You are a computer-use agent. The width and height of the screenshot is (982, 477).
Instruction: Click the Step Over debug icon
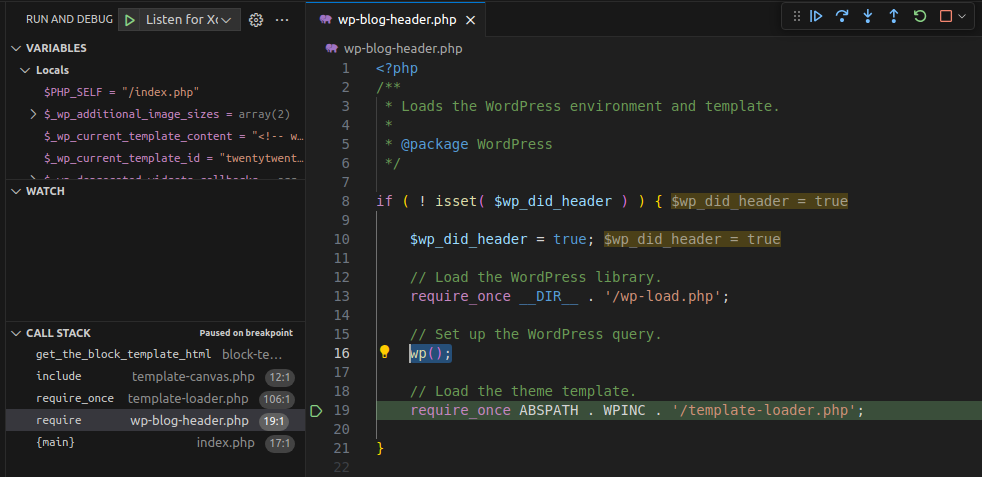(842, 17)
